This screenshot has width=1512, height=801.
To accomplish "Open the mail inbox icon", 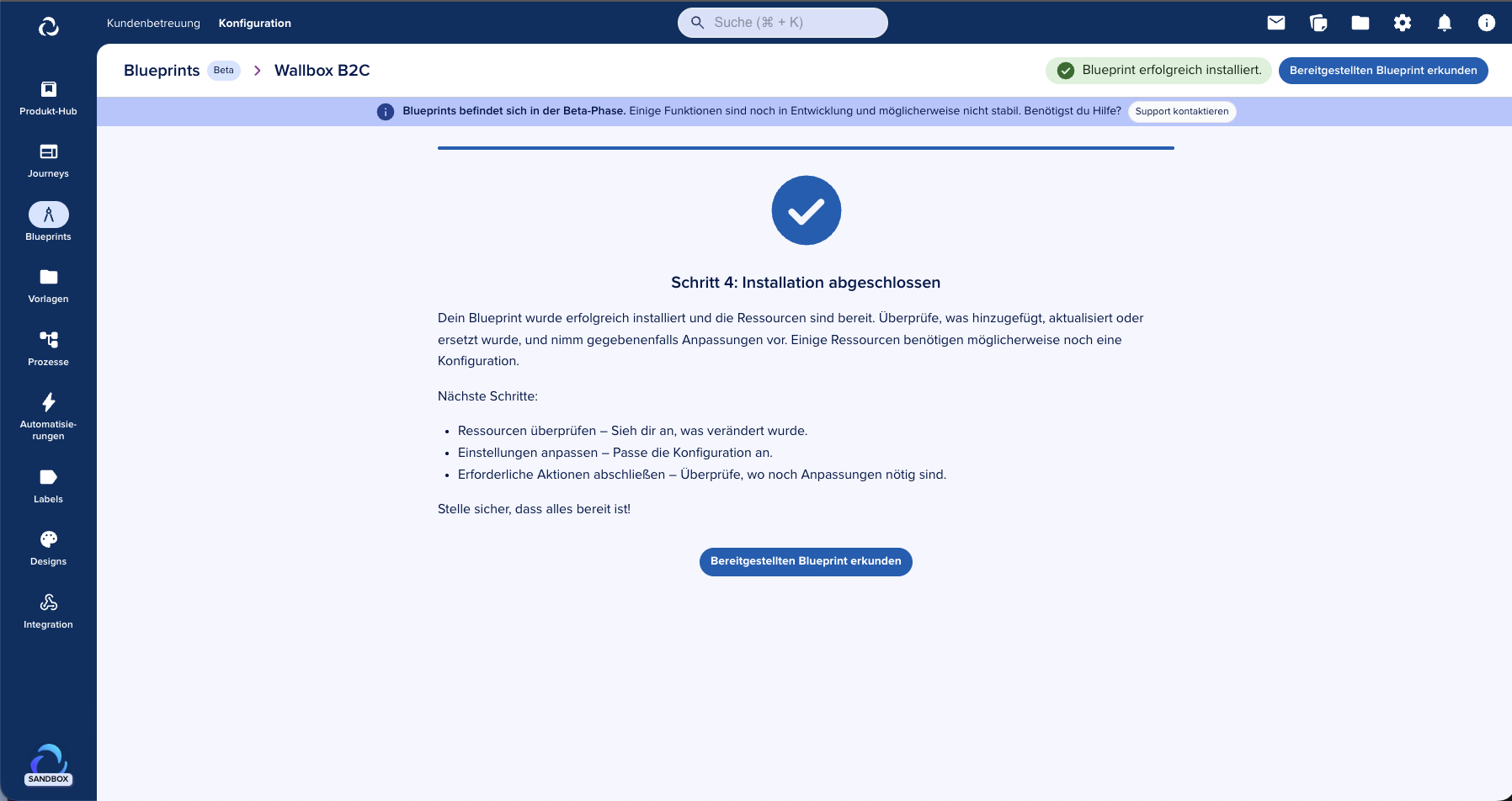I will pyautogui.click(x=1276, y=23).
